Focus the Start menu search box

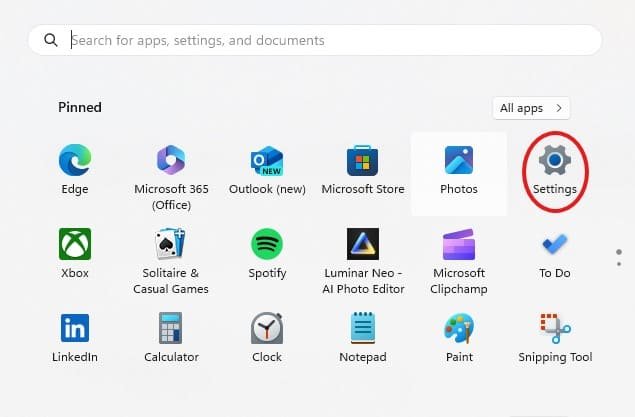click(315, 40)
